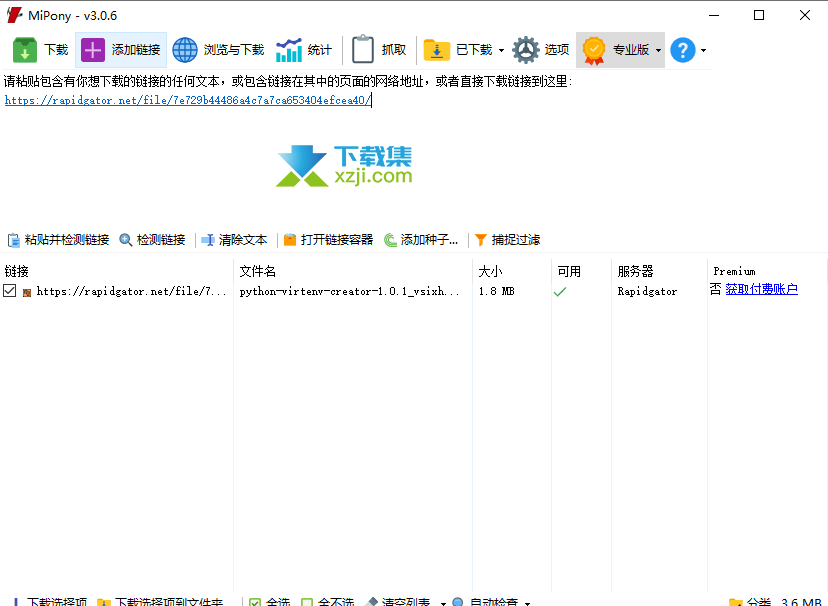Screen dimensions: 828x606
Task: Click 全不选 deselect-all at the bottom bar
Action: 327,601
